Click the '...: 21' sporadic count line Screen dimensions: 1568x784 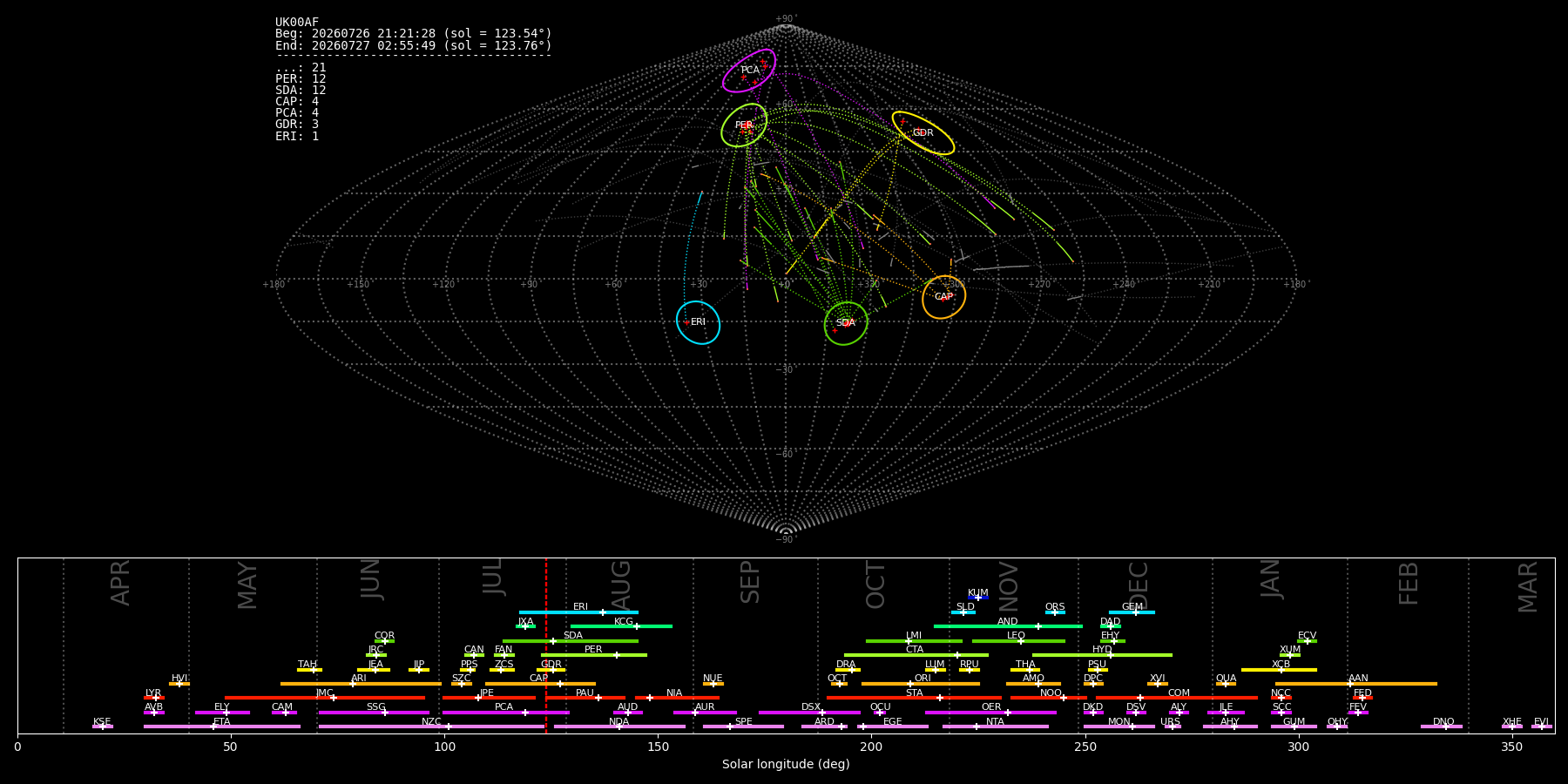[x=301, y=68]
